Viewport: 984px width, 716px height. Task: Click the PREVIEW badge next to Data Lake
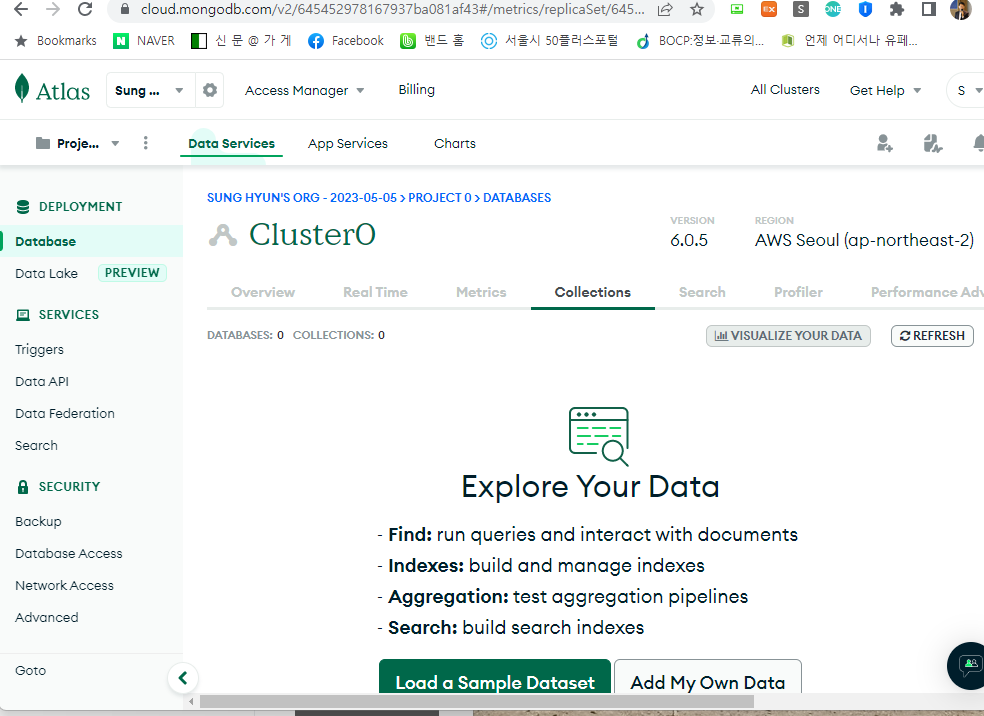(x=132, y=273)
